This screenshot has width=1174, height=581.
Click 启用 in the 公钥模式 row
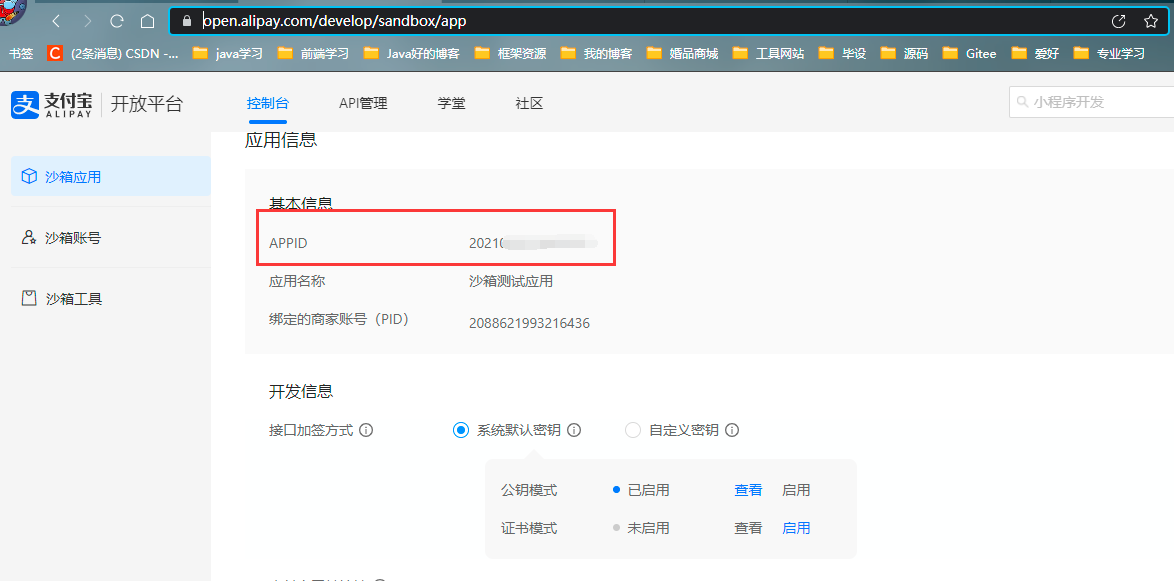(x=796, y=490)
